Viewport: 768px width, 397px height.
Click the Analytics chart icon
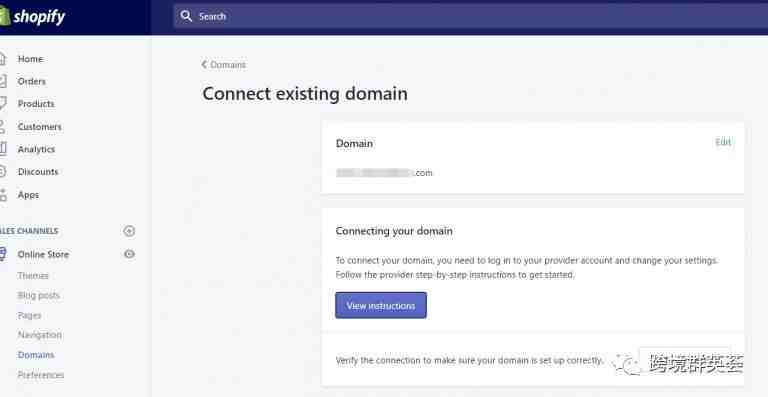coord(3,149)
